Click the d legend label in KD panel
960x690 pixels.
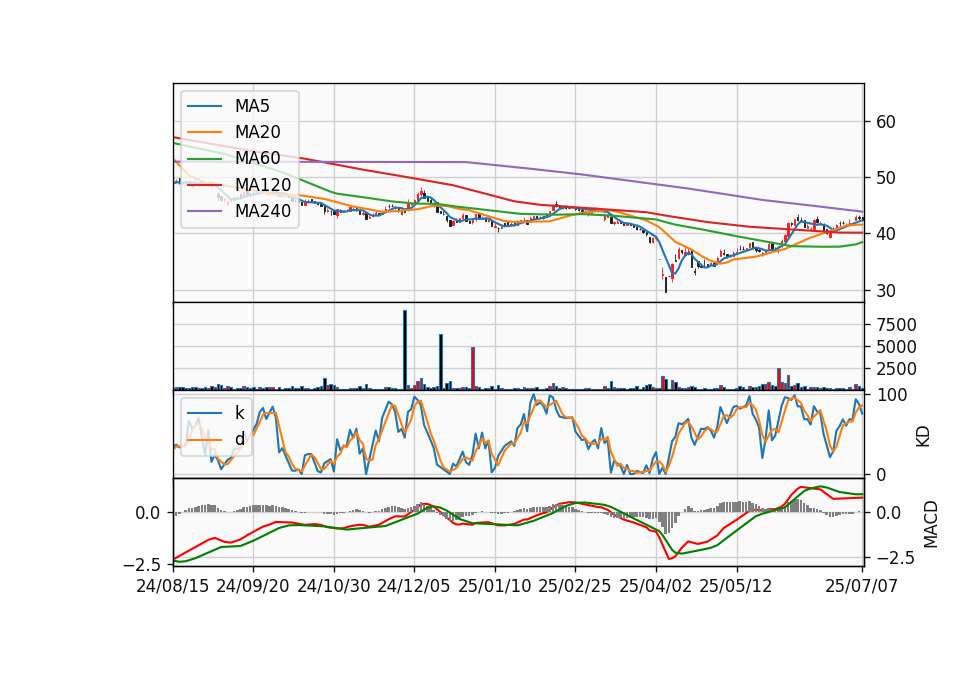click(239, 439)
